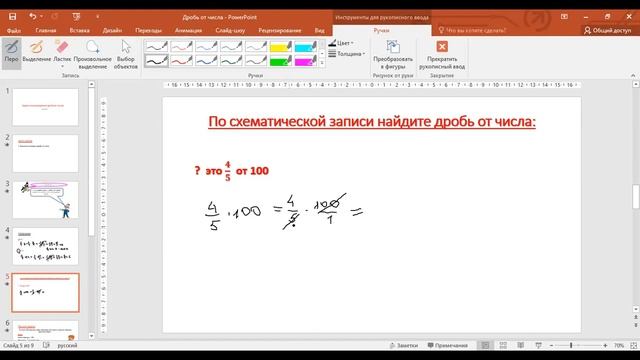The height and width of the screenshot is (360, 640).
Task: Pick the thin black pen in top row
Action: pyautogui.click(x=157, y=47)
